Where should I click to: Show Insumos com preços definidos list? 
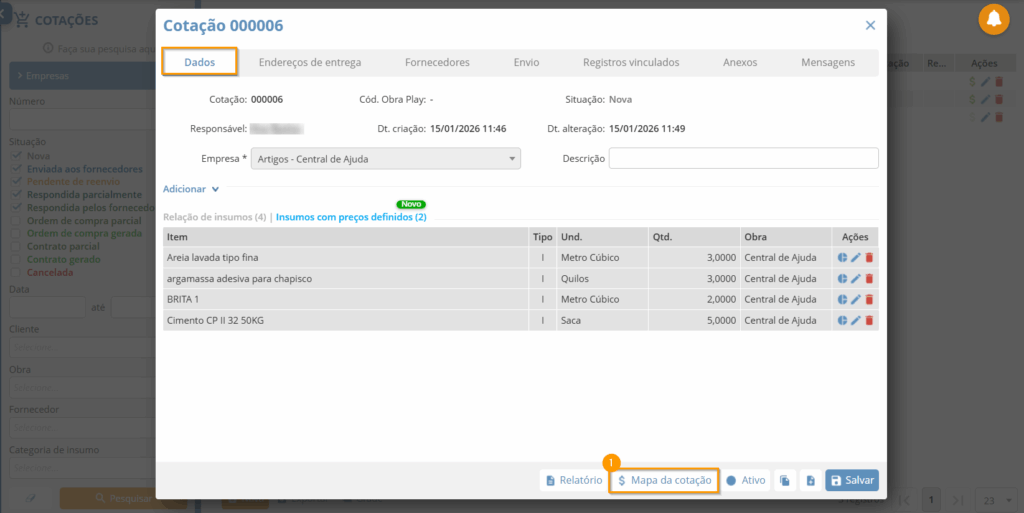351,217
